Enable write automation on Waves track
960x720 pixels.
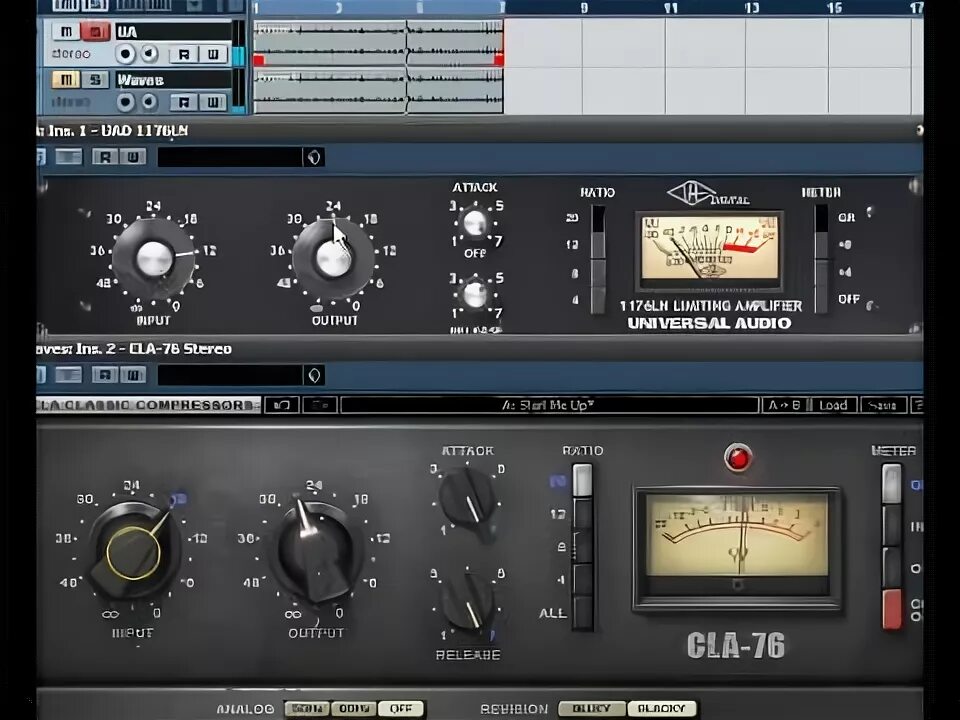(x=212, y=102)
